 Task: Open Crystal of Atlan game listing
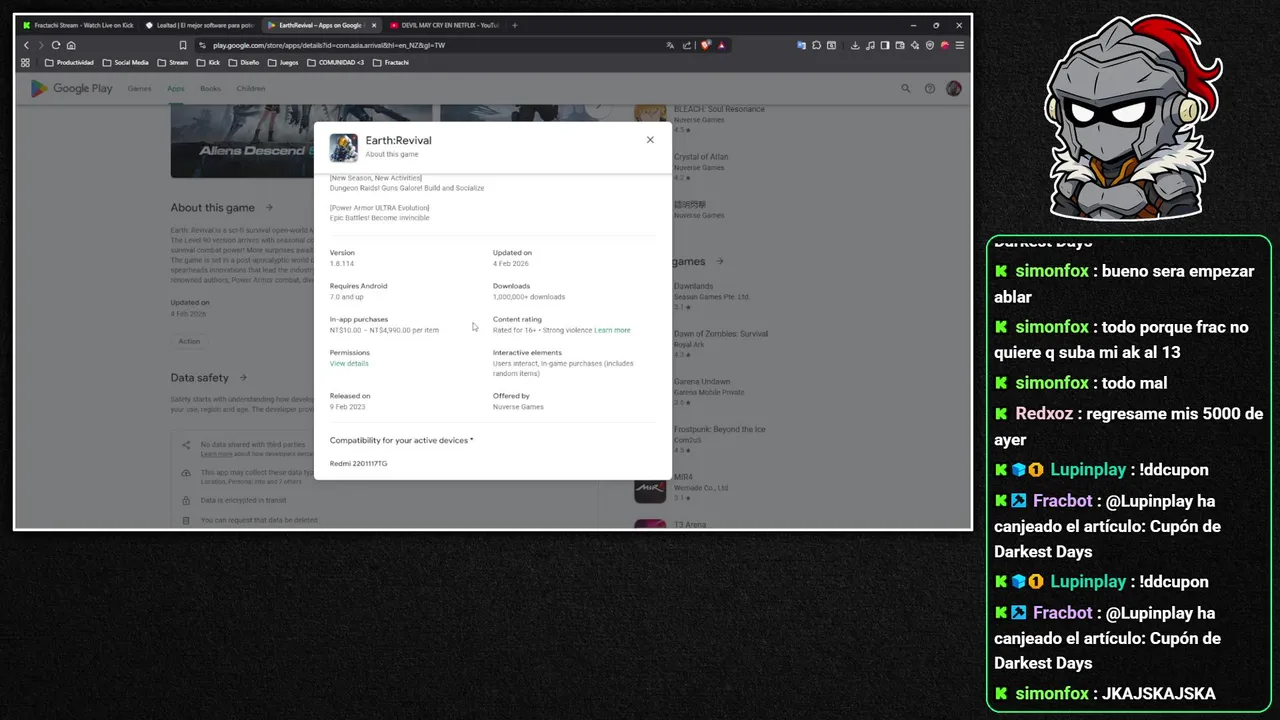[701, 157]
